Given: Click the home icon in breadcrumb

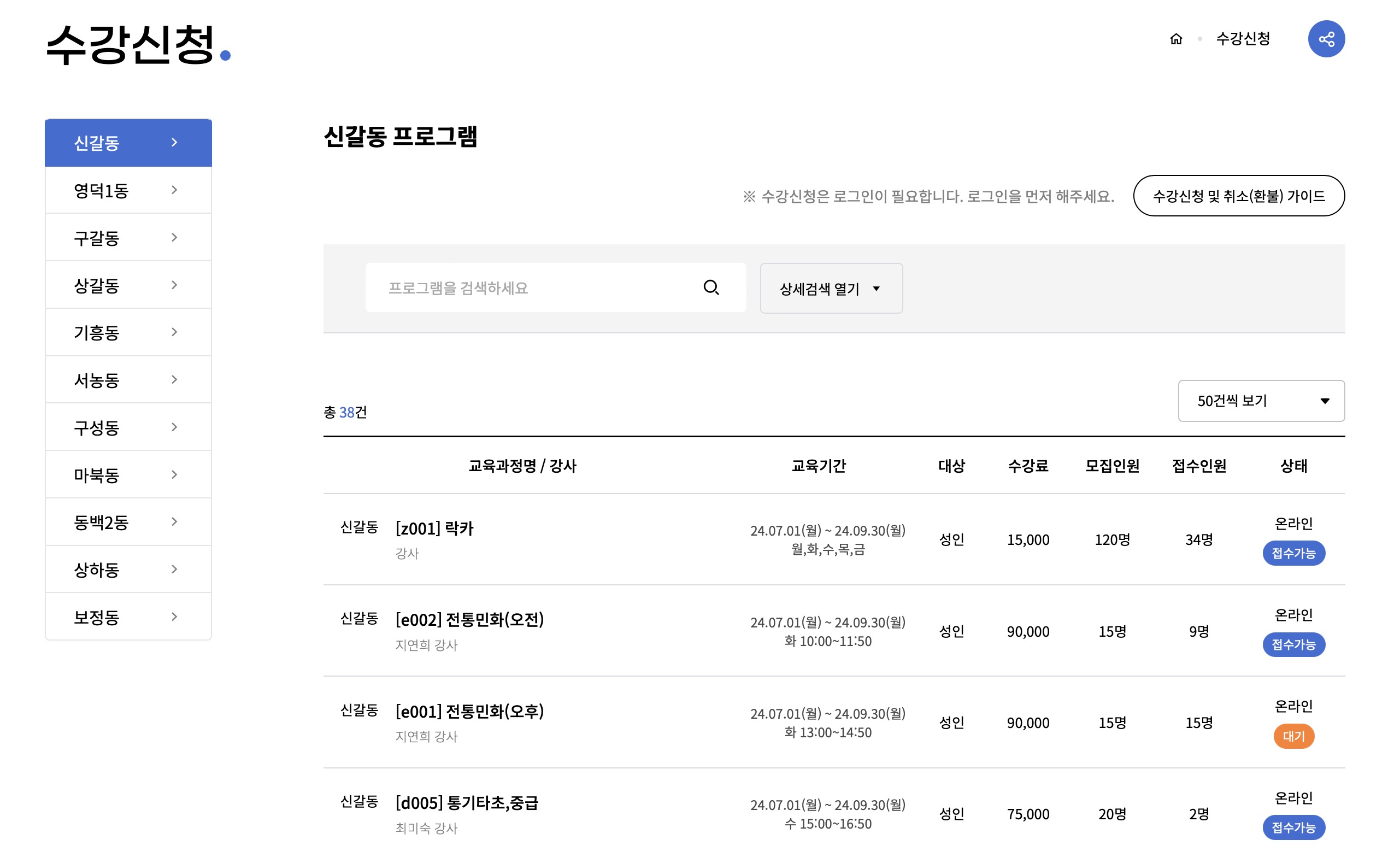Looking at the screenshot, I should [1175, 39].
